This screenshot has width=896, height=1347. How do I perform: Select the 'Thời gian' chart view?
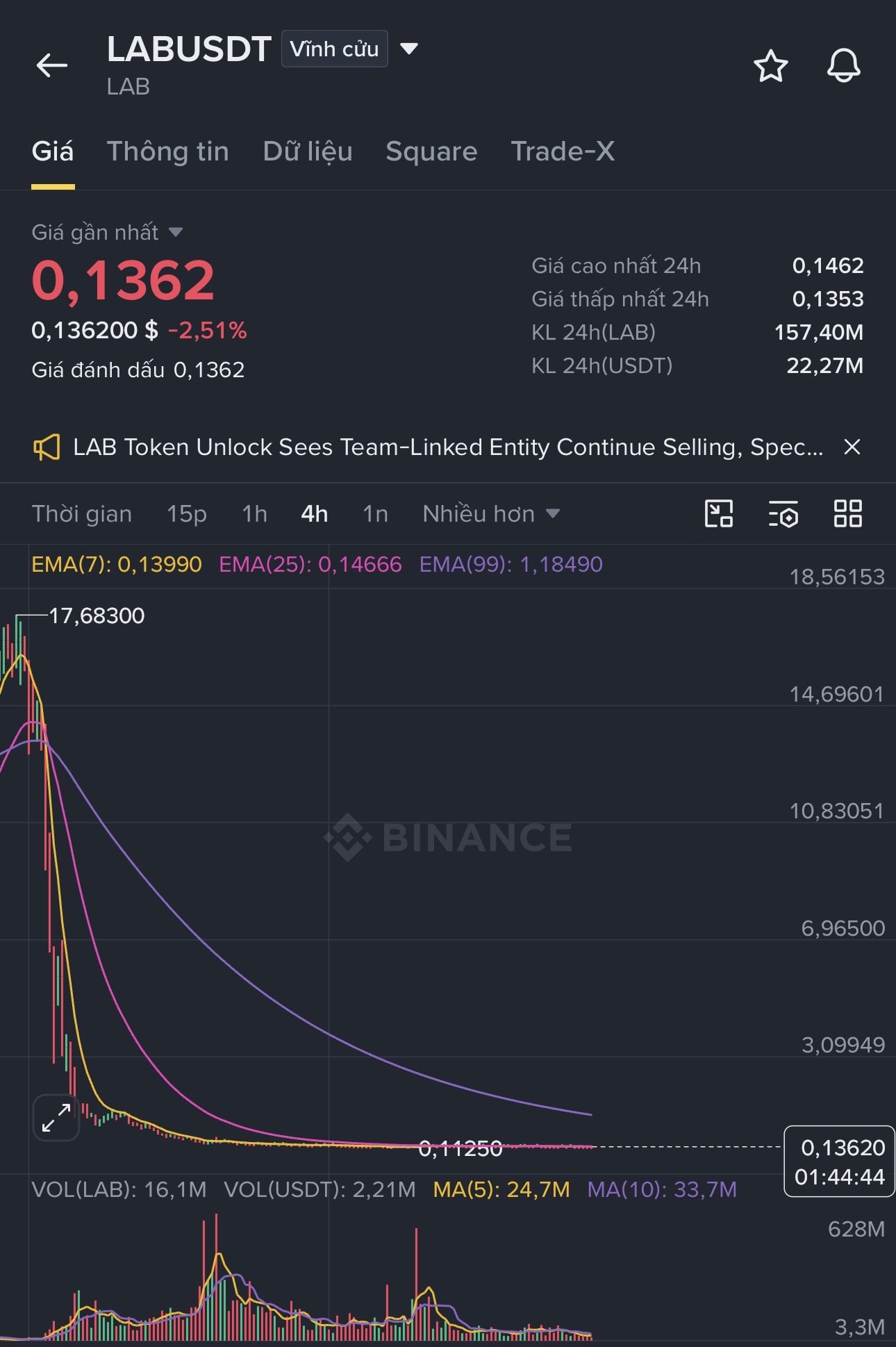[82, 514]
